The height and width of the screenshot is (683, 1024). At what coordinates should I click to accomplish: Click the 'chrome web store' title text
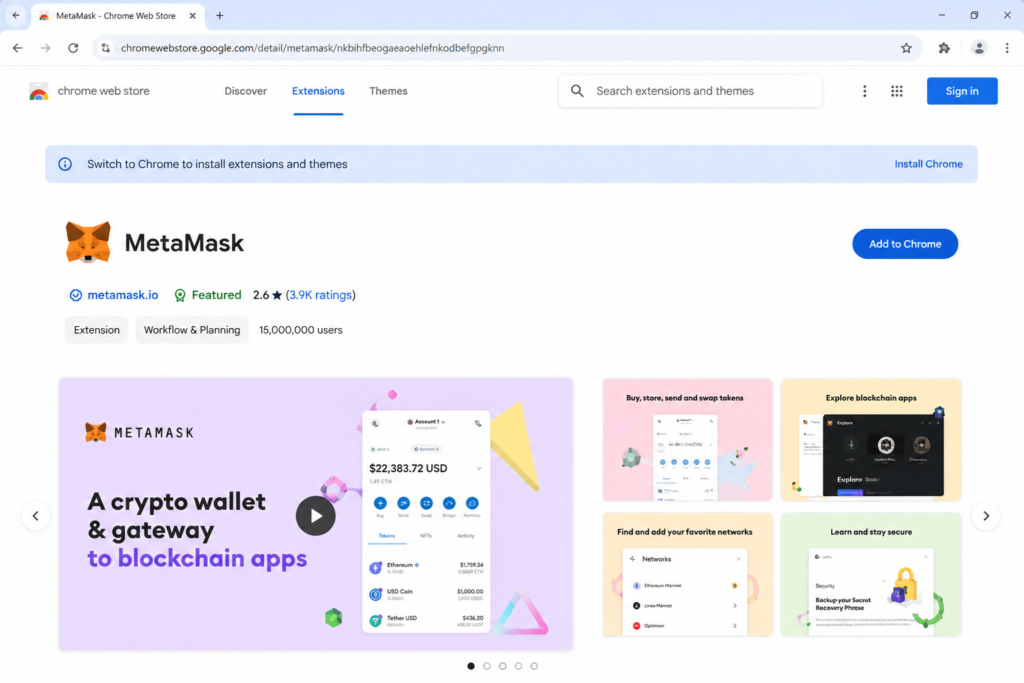(x=103, y=91)
